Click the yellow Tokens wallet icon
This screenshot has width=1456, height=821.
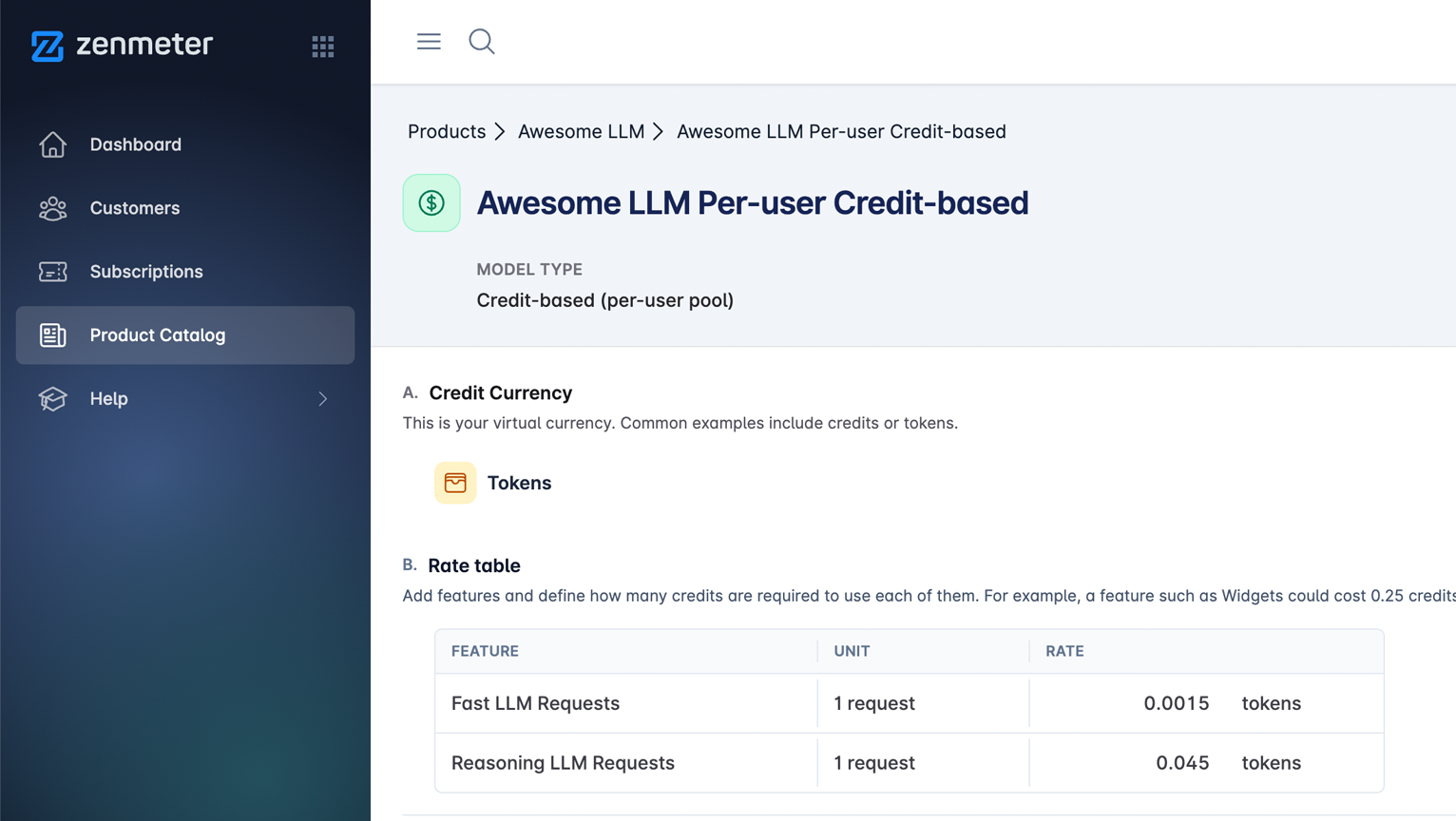pyautogui.click(x=455, y=483)
